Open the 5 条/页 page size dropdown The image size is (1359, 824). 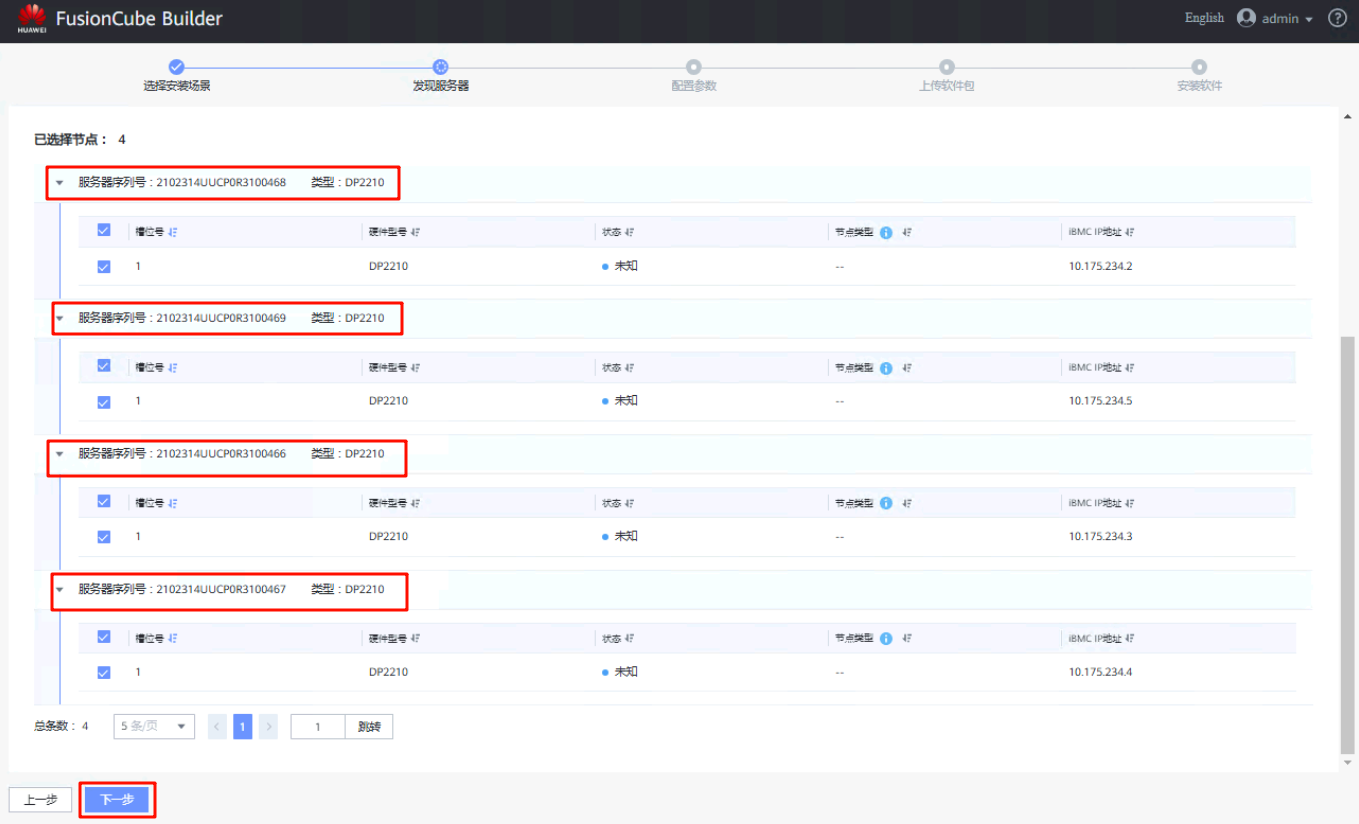(x=154, y=727)
